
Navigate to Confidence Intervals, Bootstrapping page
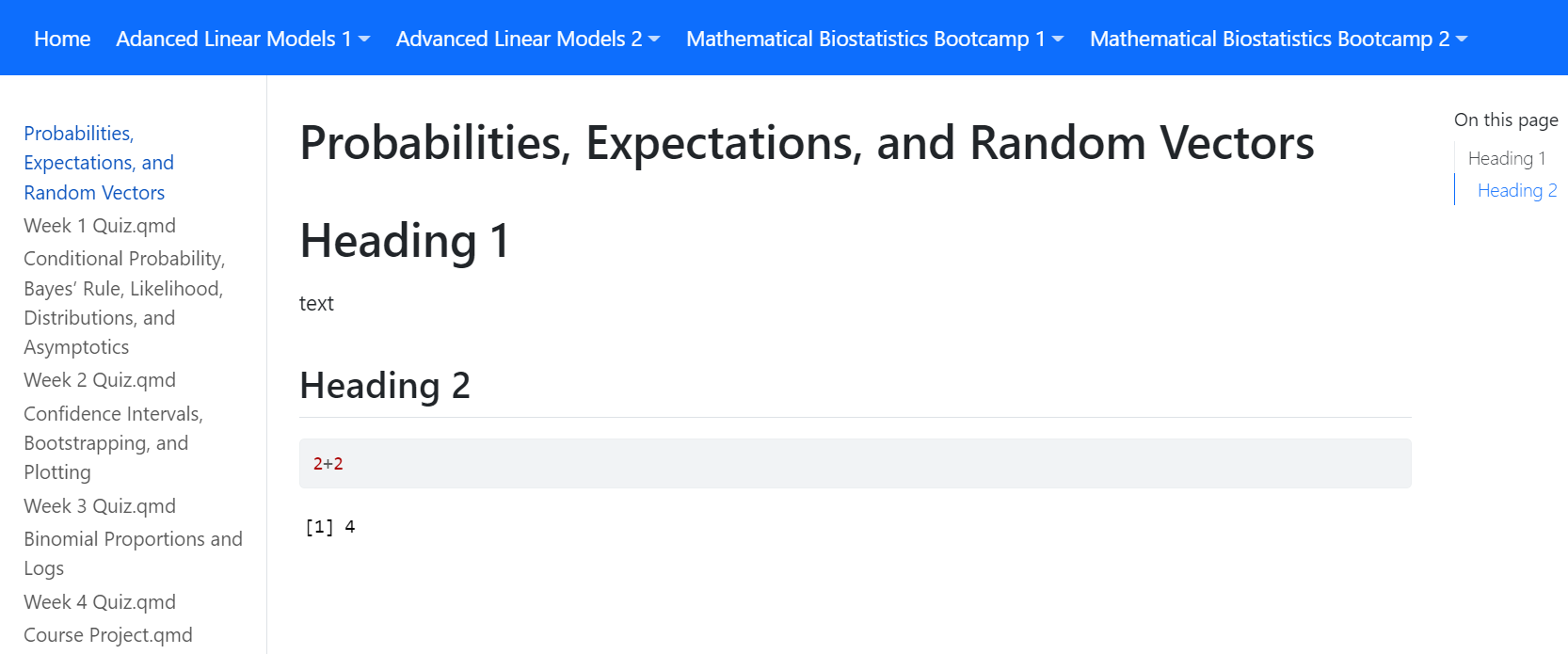(x=113, y=443)
